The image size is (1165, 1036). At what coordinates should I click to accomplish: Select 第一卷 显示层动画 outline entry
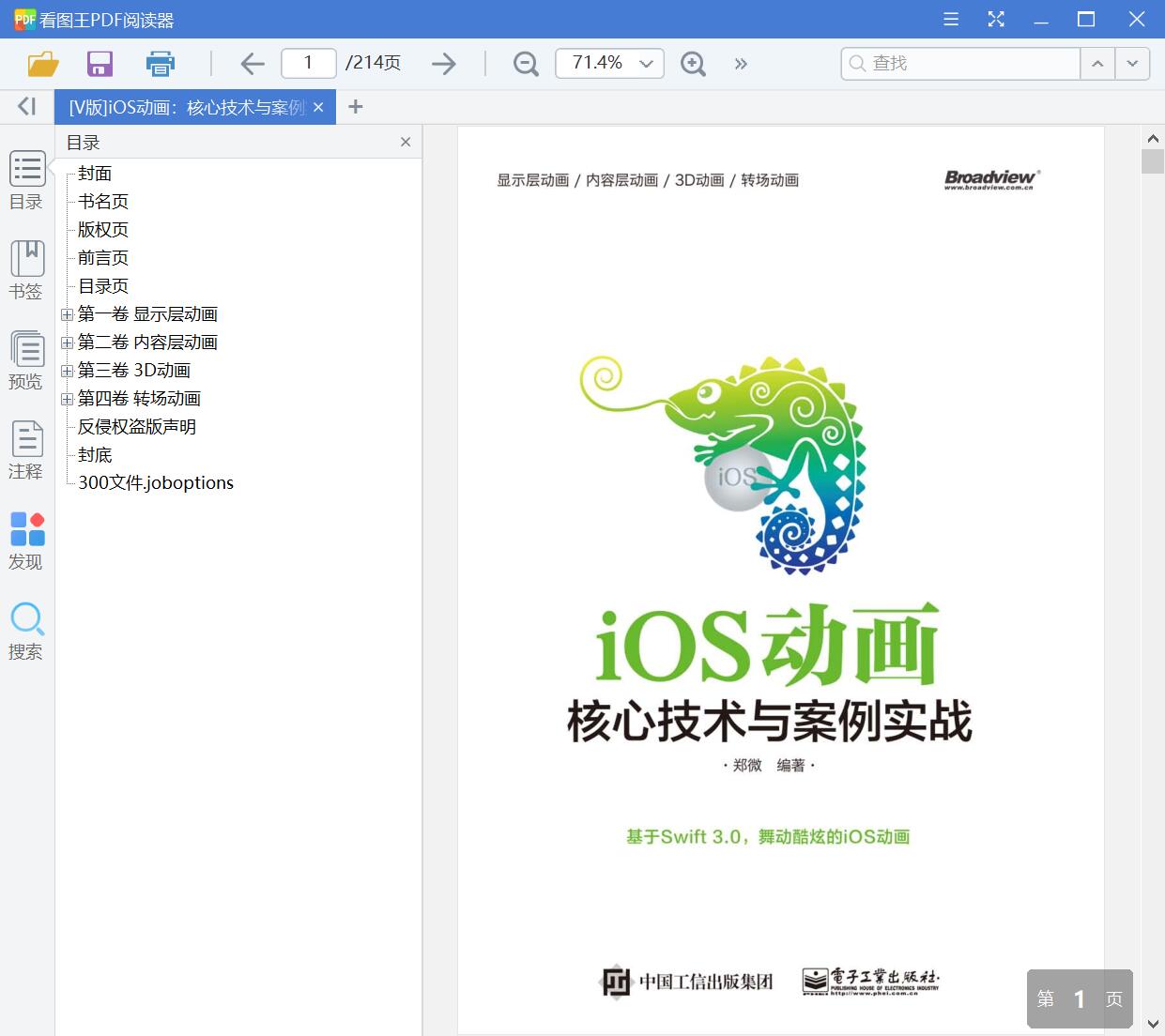pyautogui.click(x=147, y=313)
